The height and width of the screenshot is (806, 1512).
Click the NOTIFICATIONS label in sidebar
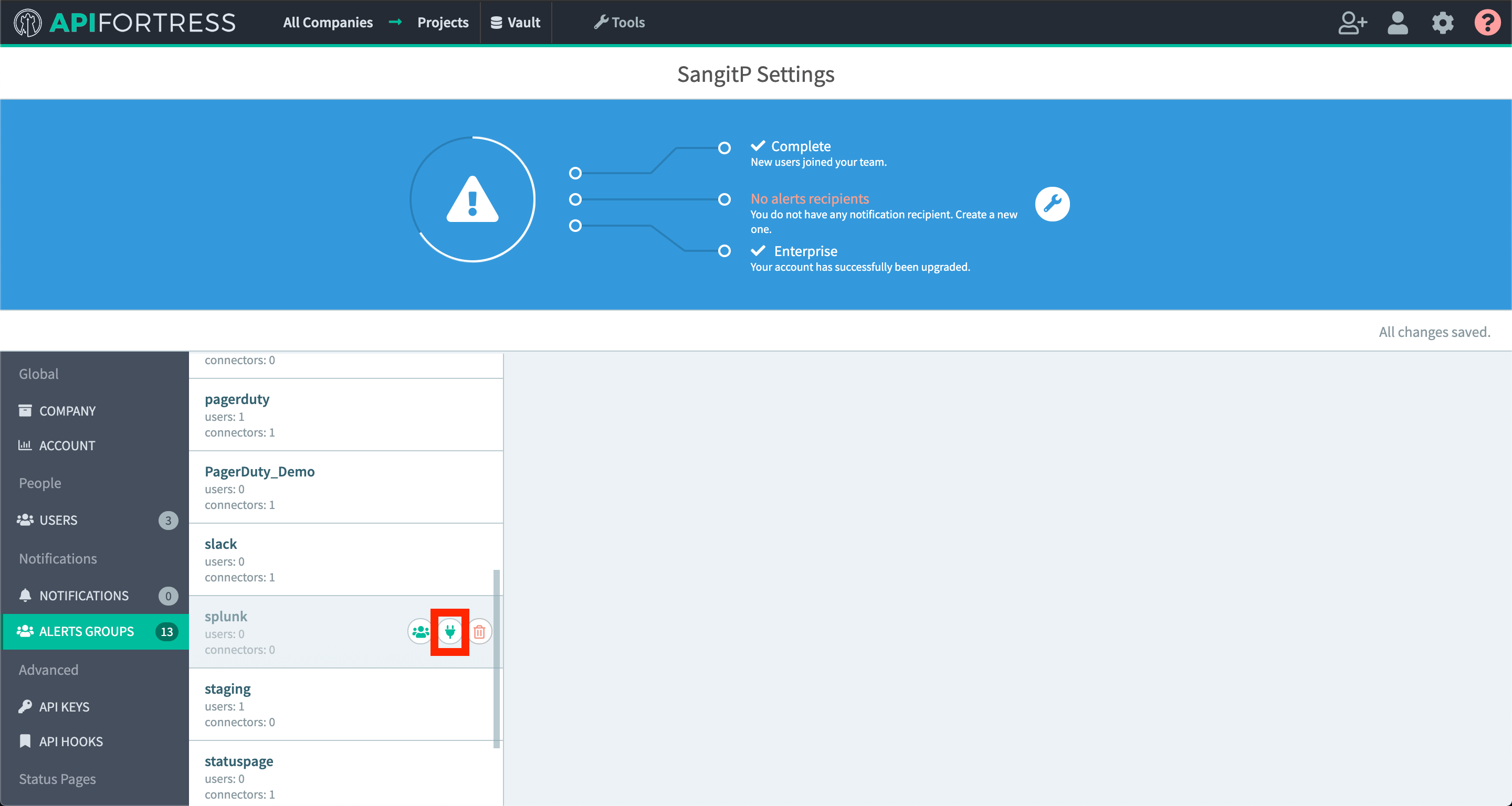(x=85, y=594)
